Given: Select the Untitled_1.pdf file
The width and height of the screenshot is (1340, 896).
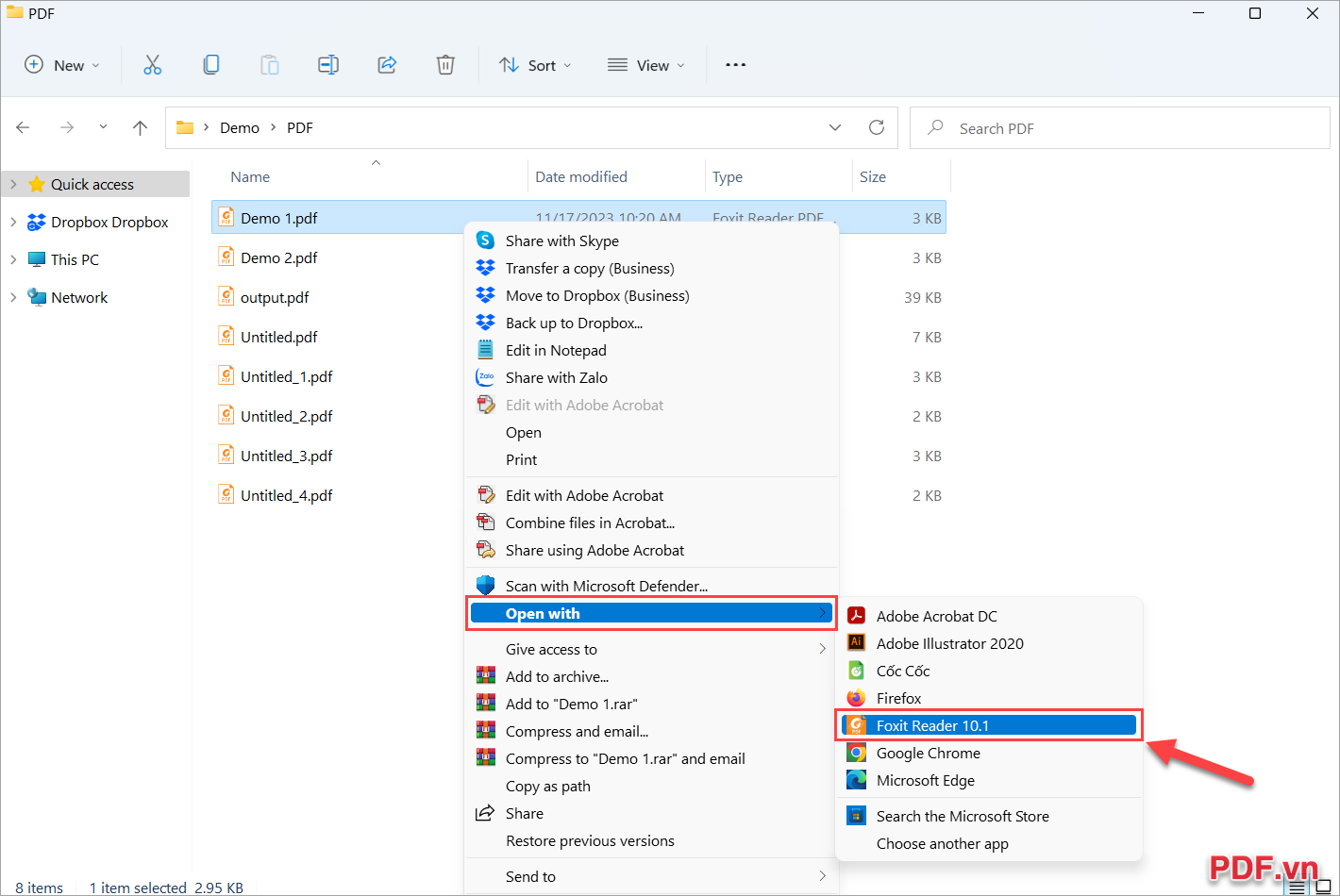Looking at the screenshot, I should [286, 376].
